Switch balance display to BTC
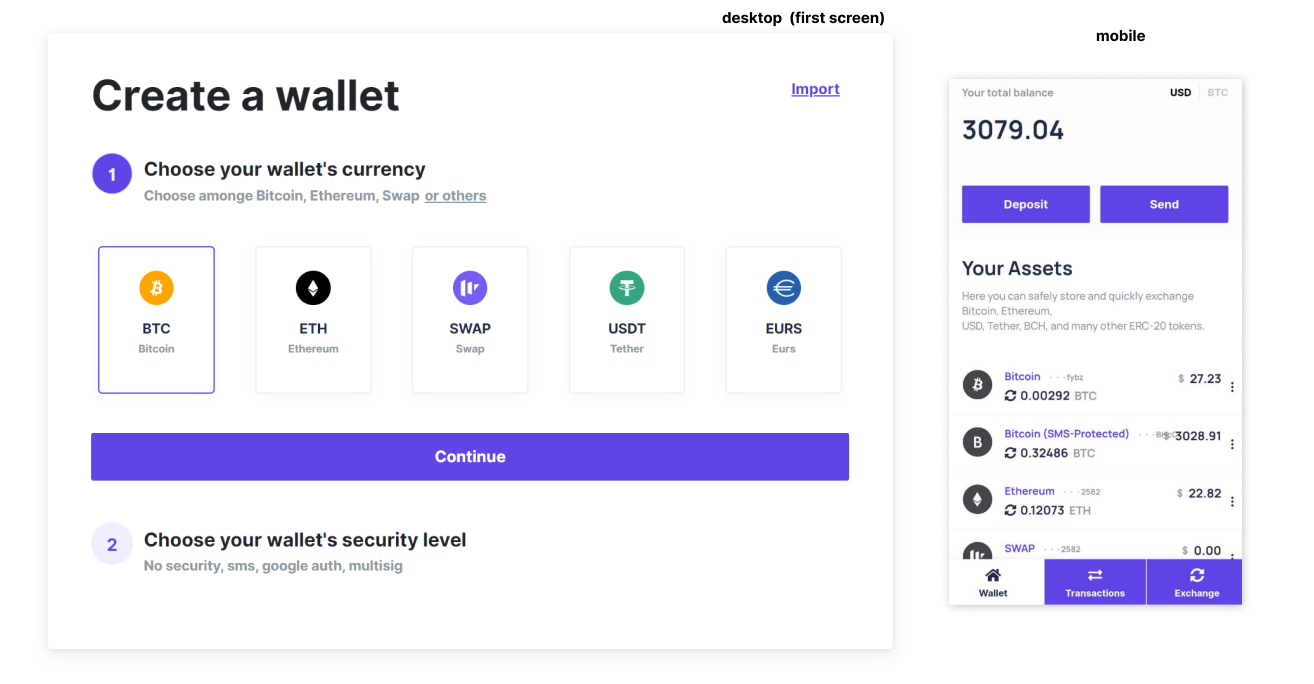 [x=1217, y=93]
